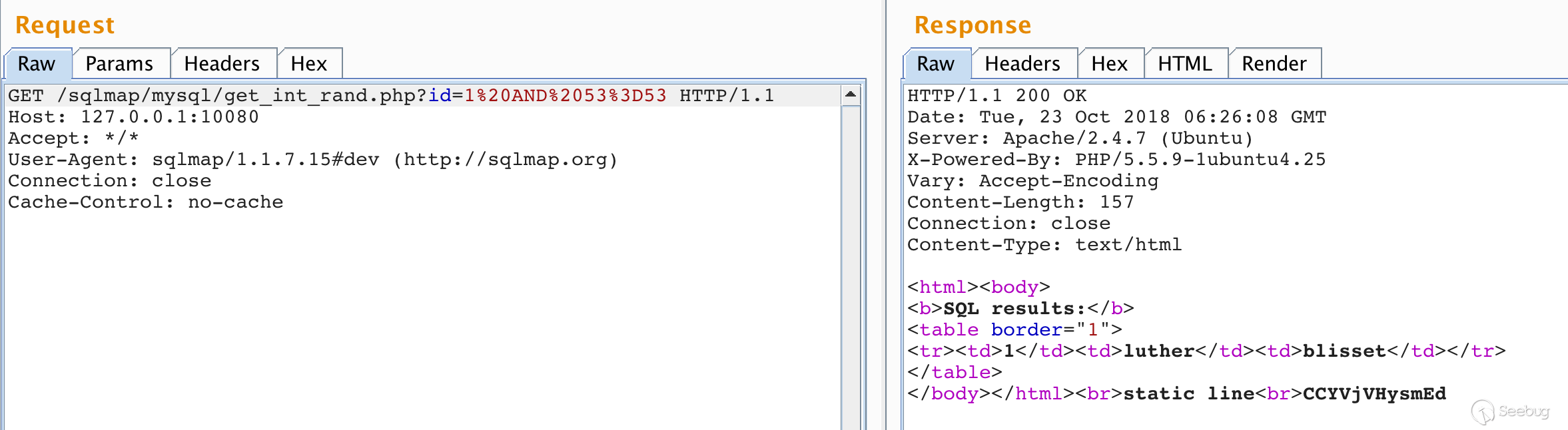The width and height of the screenshot is (1568, 430).
Task: Click the Content-Type: text/html line
Action: tap(1044, 245)
